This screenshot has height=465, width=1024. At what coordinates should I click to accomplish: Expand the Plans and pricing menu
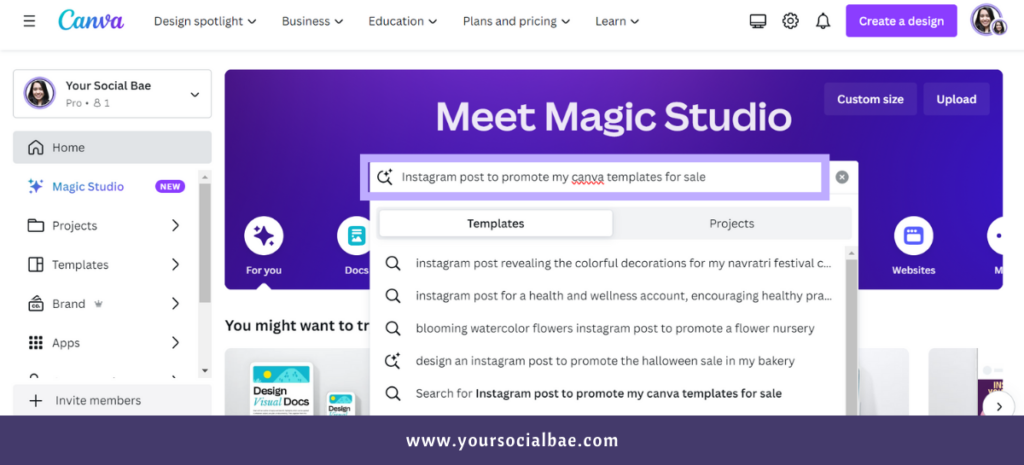click(516, 21)
